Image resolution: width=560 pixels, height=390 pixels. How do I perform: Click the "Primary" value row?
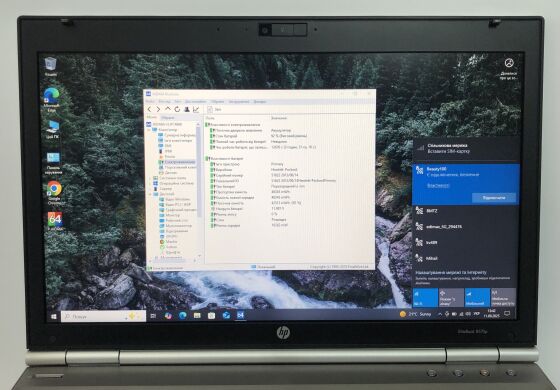click(277, 164)
